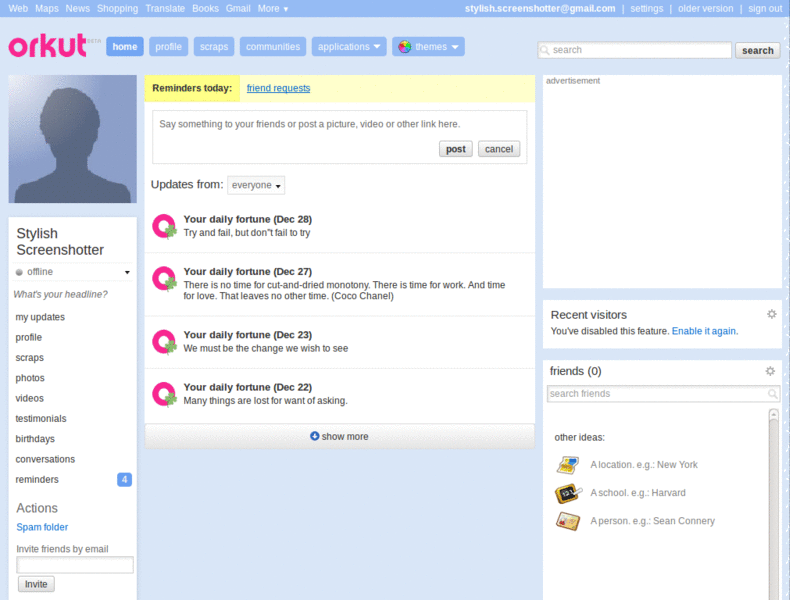Go to the home tab
Image resolution: width=800 pixels, height=600 pixels.
point(125,47)
